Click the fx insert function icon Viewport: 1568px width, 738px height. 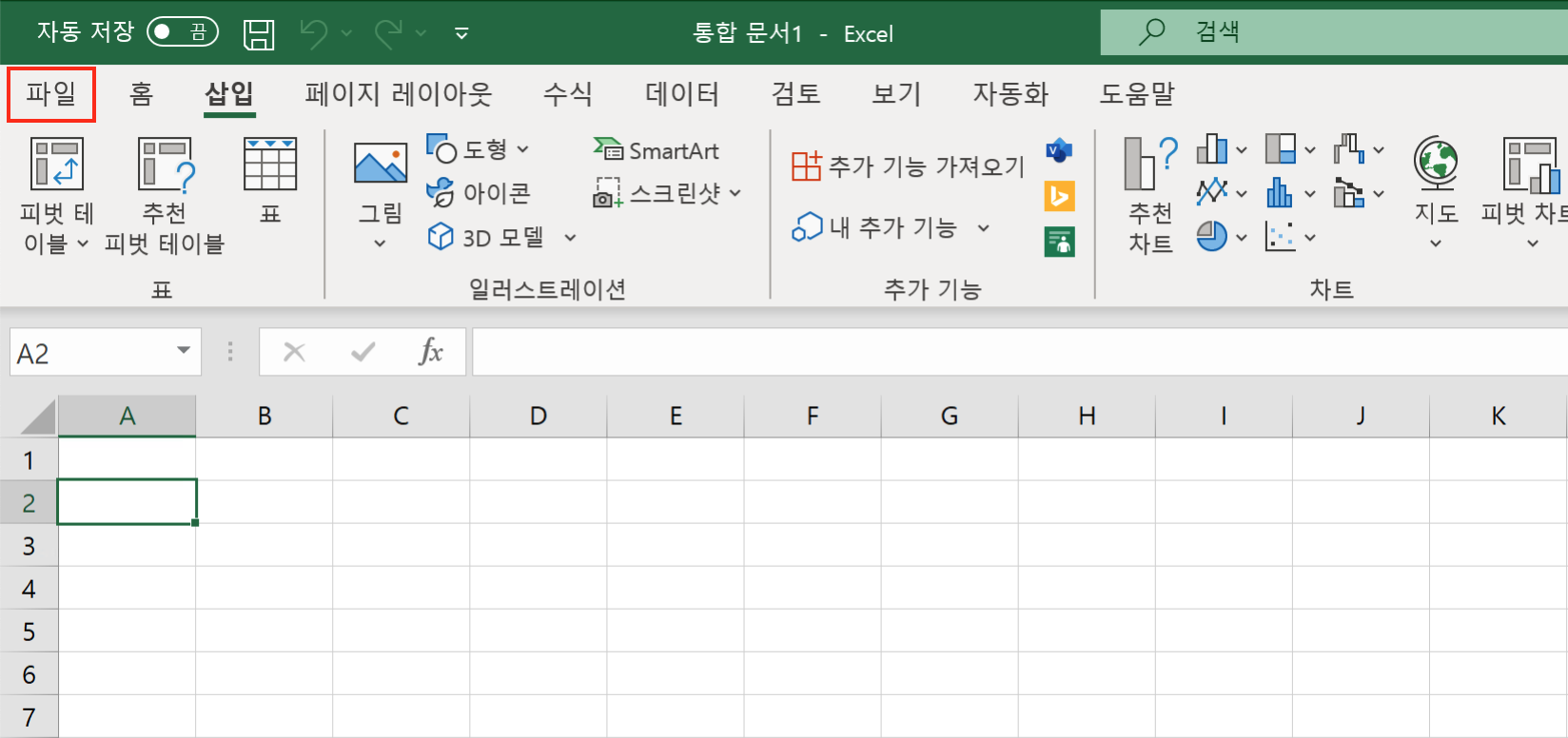431,352
